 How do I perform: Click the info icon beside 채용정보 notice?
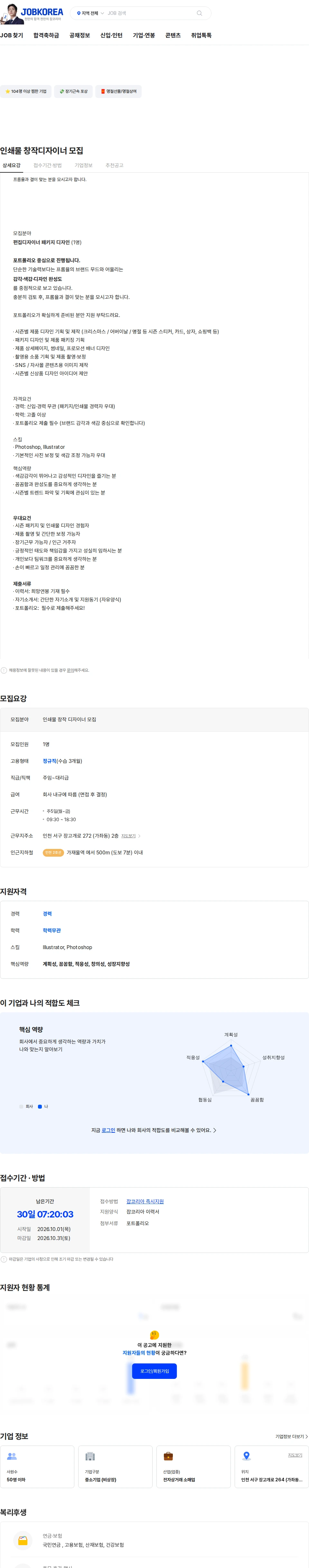click(4, 670)
